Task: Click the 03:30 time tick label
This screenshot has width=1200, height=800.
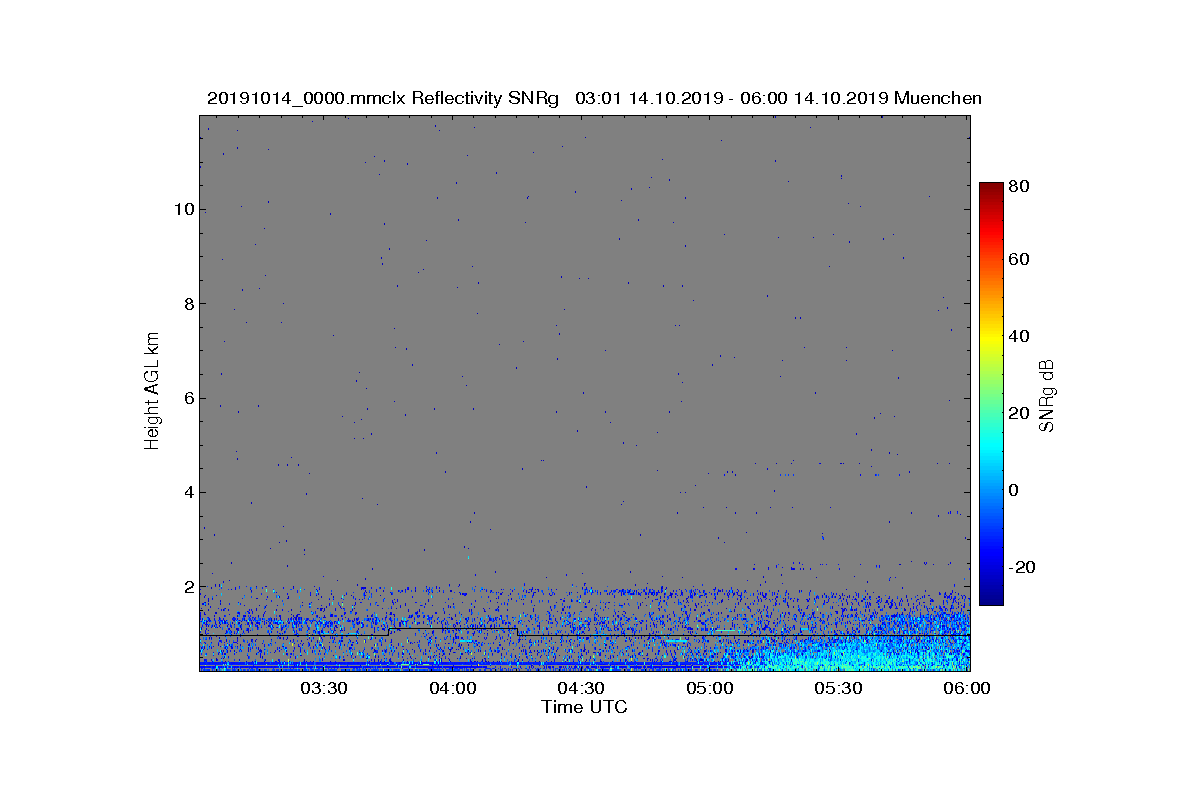Action: pos(324,688)
